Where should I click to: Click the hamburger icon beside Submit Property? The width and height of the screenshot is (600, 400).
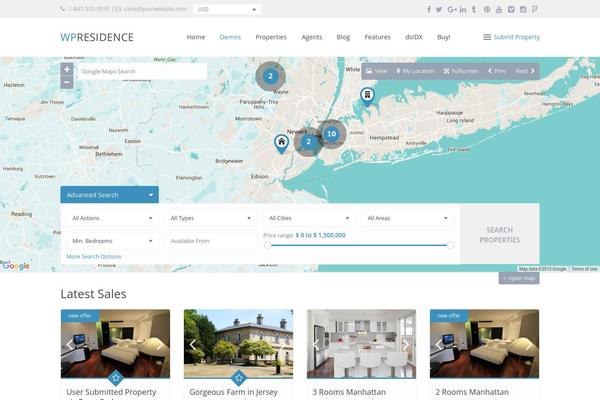(x=487, y=37)
